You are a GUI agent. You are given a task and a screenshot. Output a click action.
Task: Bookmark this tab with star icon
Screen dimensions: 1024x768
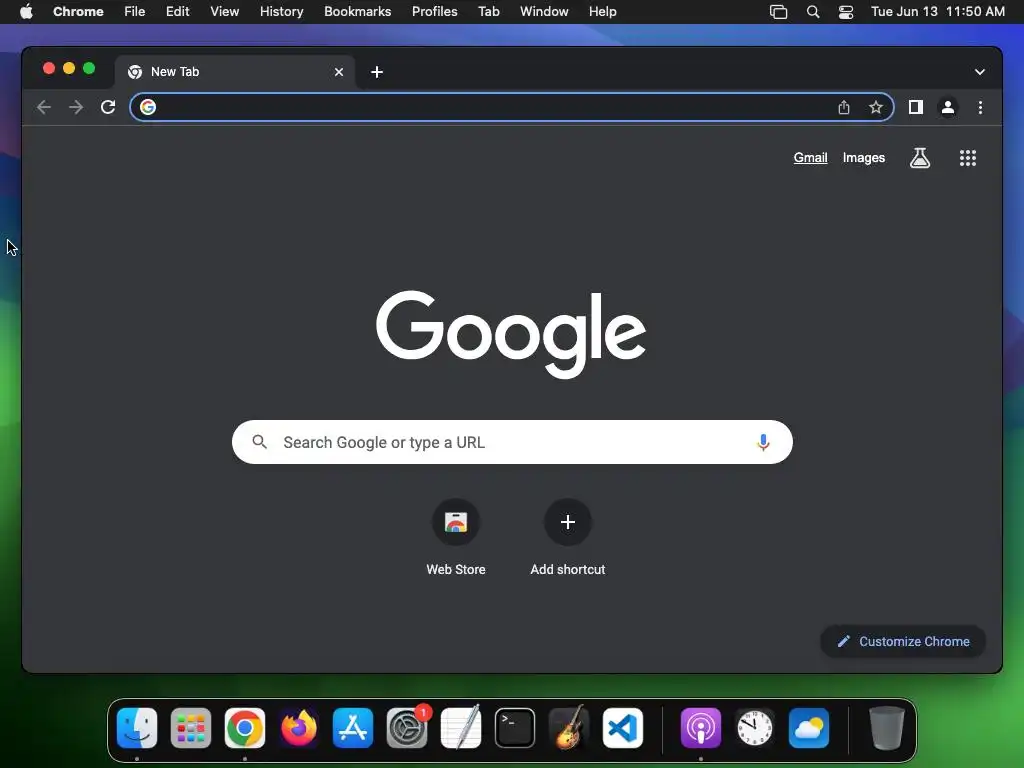[x=876, y=107]
